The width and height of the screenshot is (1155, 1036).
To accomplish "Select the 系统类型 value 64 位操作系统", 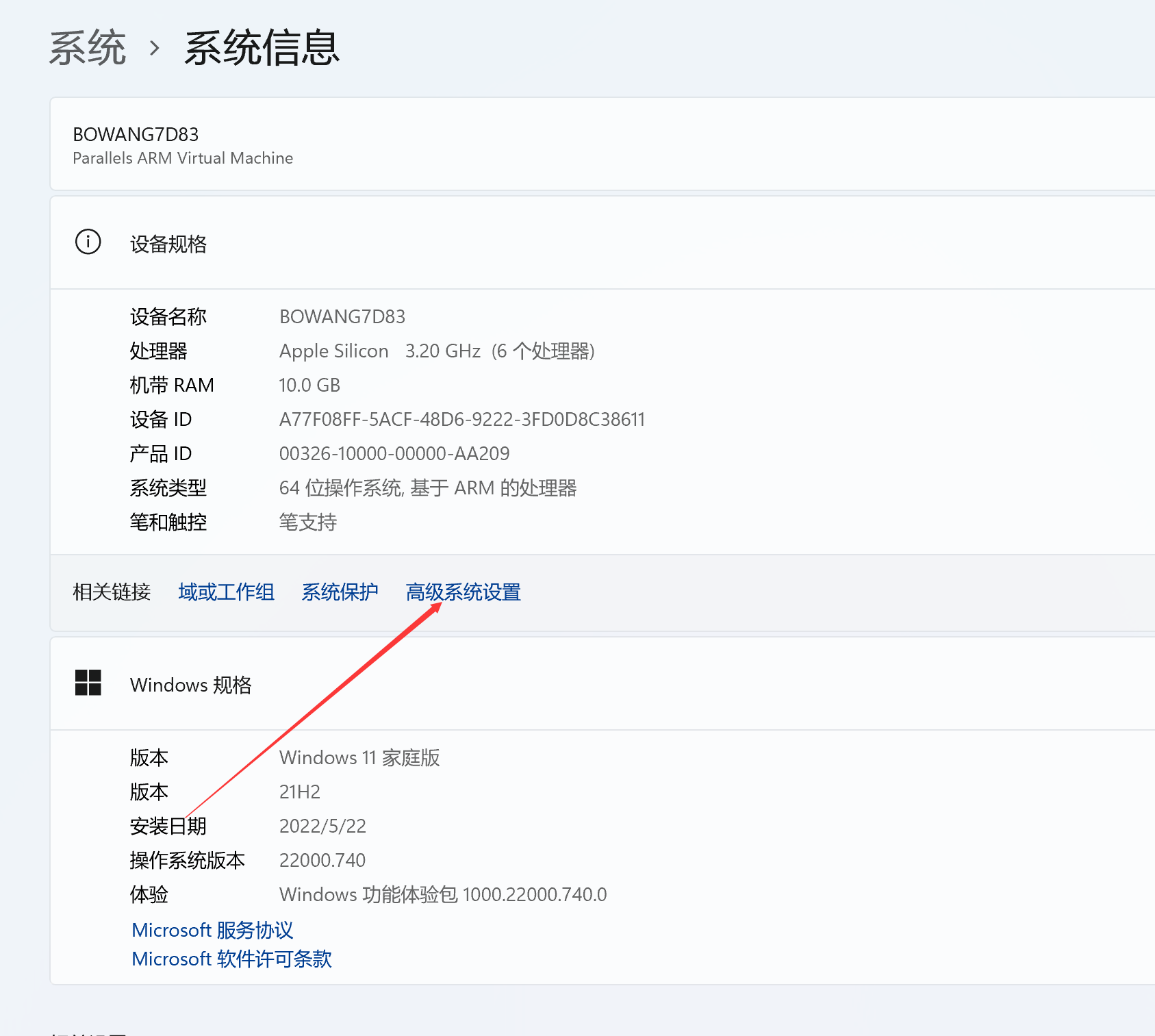I will [x=428, y=488].
